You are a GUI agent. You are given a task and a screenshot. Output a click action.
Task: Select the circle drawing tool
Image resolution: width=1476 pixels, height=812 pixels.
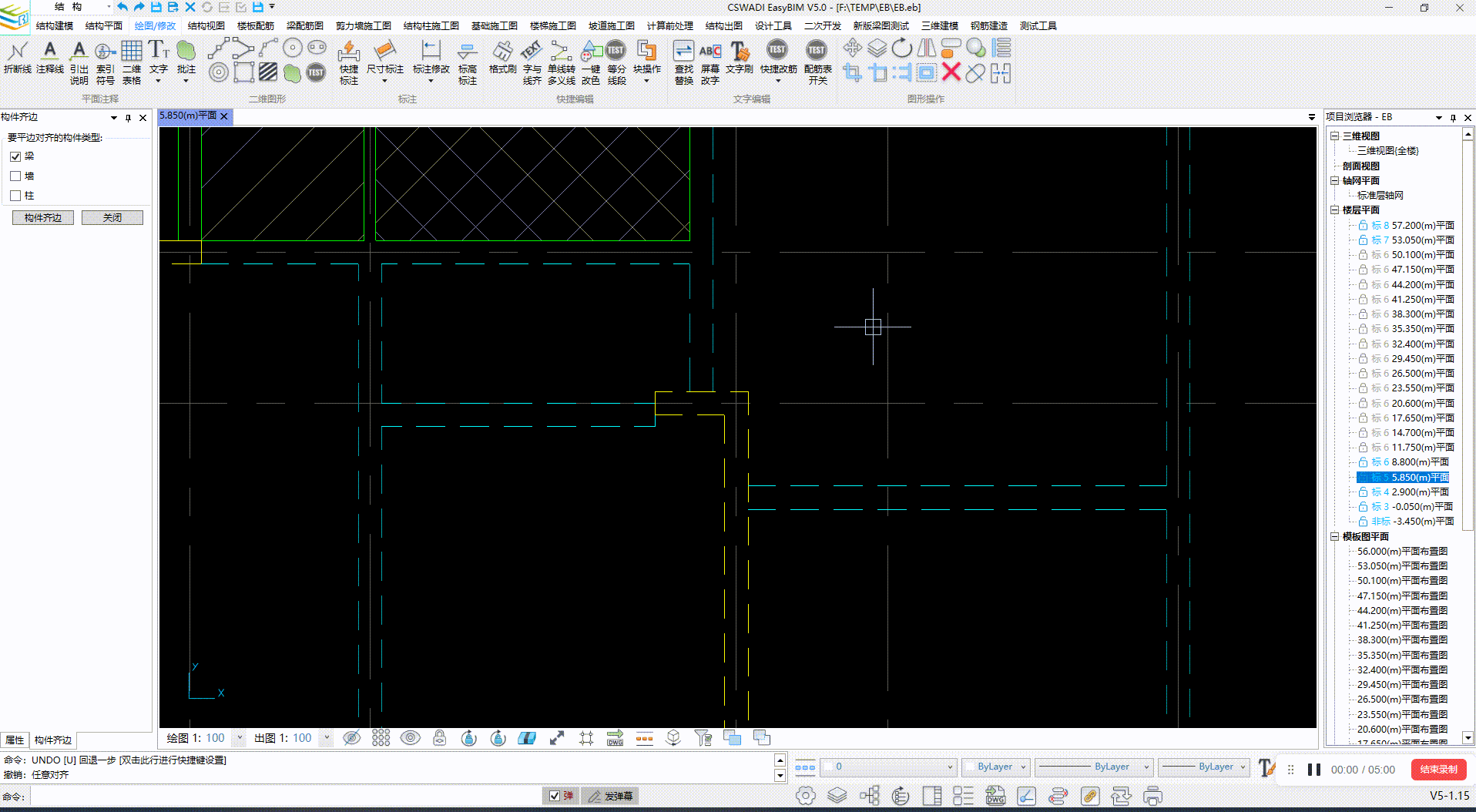[x=293, y=48]
